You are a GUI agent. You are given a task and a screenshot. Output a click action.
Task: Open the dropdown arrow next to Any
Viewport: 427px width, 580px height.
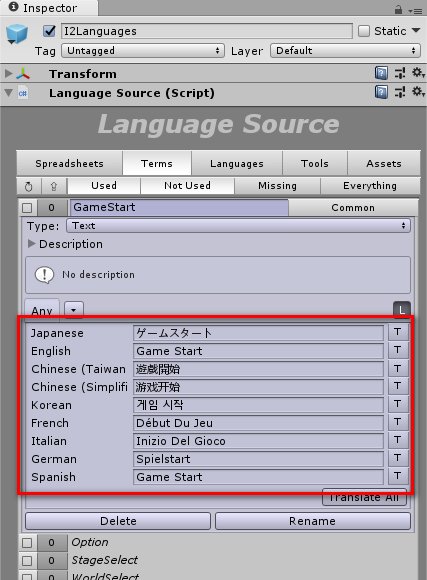pyautogui.click(x=74, y=310)
